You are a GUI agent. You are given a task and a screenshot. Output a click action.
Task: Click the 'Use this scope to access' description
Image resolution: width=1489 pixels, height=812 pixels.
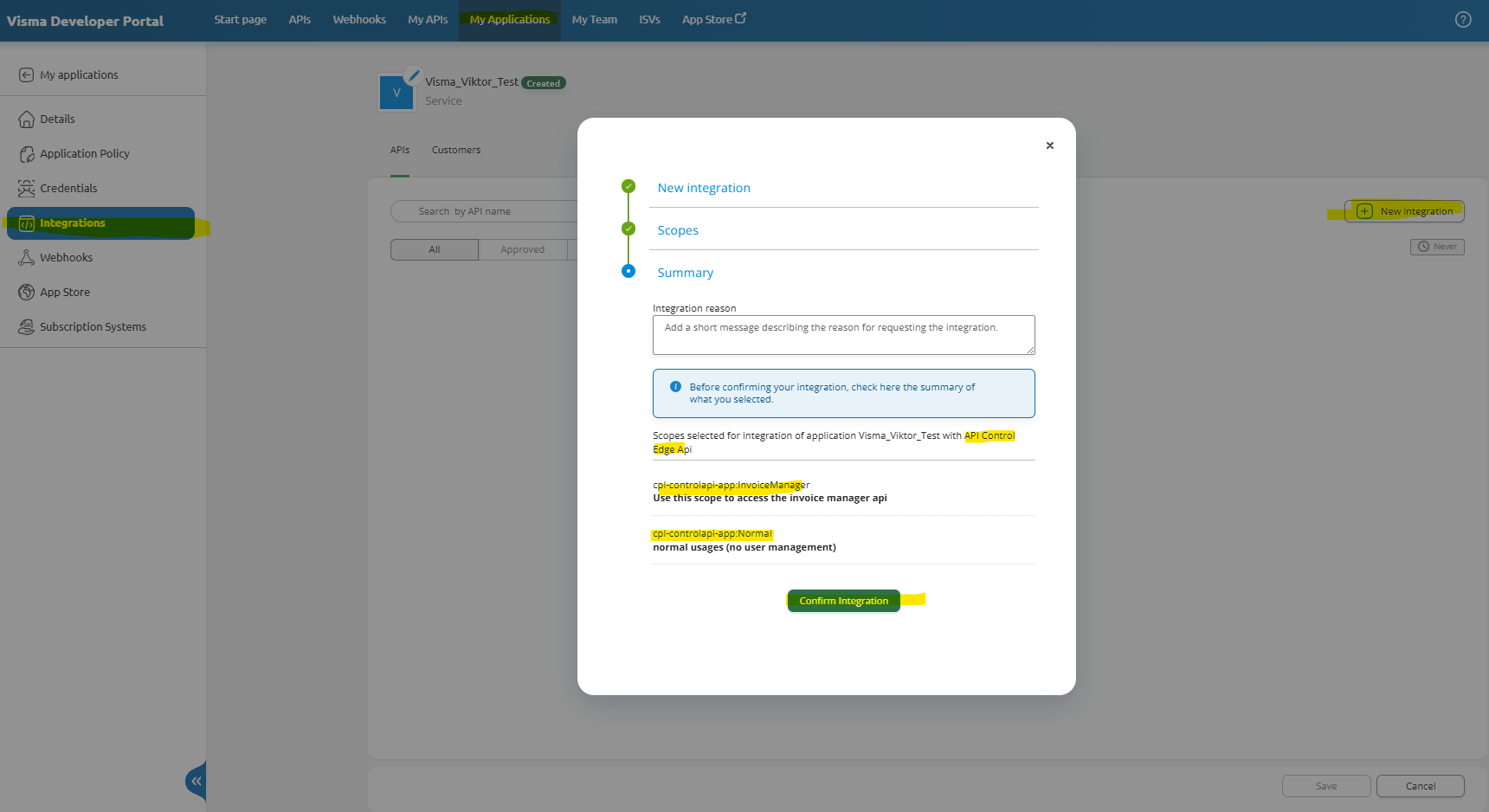point(770,498)
